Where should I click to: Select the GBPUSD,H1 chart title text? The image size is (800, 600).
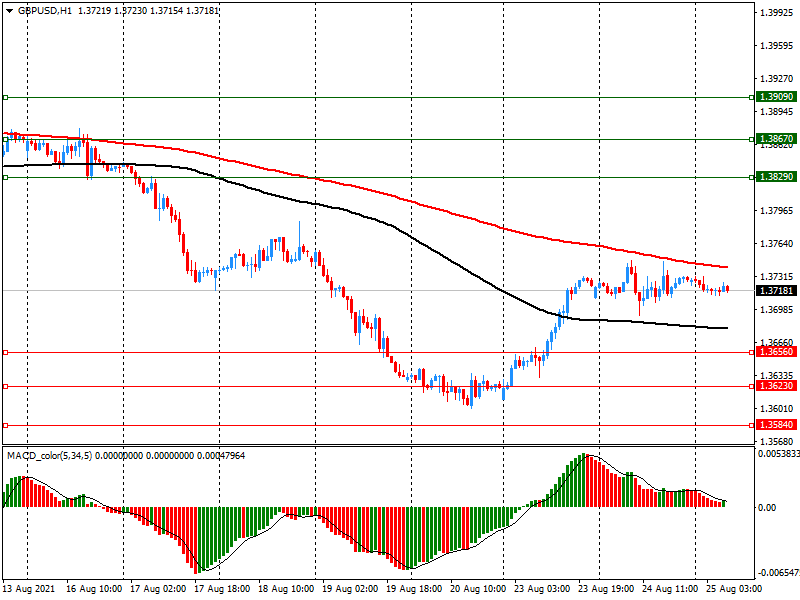point(45,11)
